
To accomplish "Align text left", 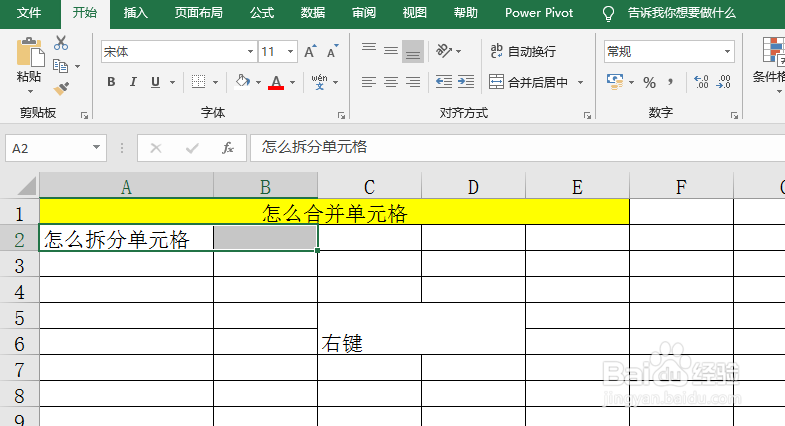I will coord(369,82).
